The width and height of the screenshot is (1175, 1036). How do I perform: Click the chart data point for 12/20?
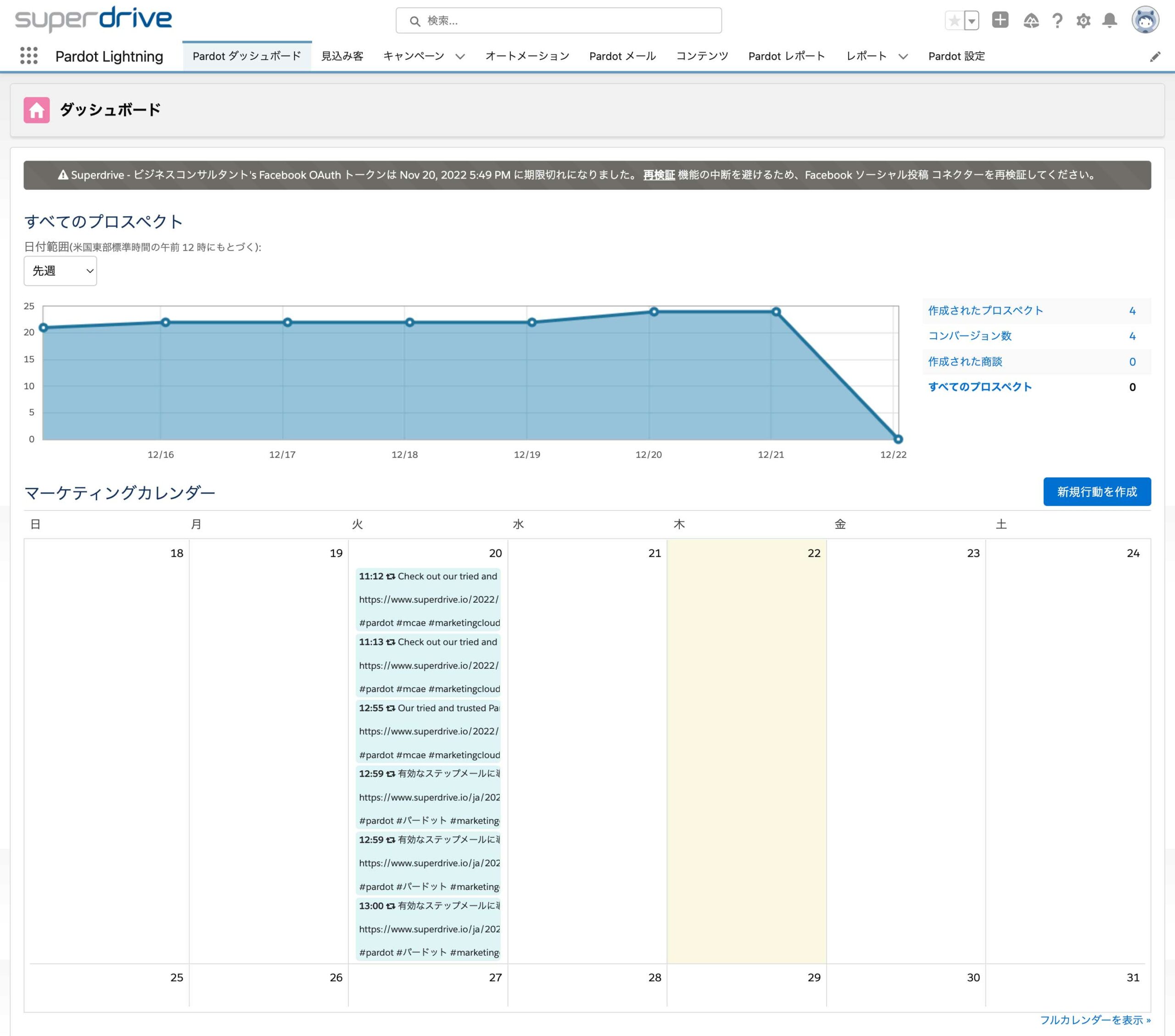654,312
